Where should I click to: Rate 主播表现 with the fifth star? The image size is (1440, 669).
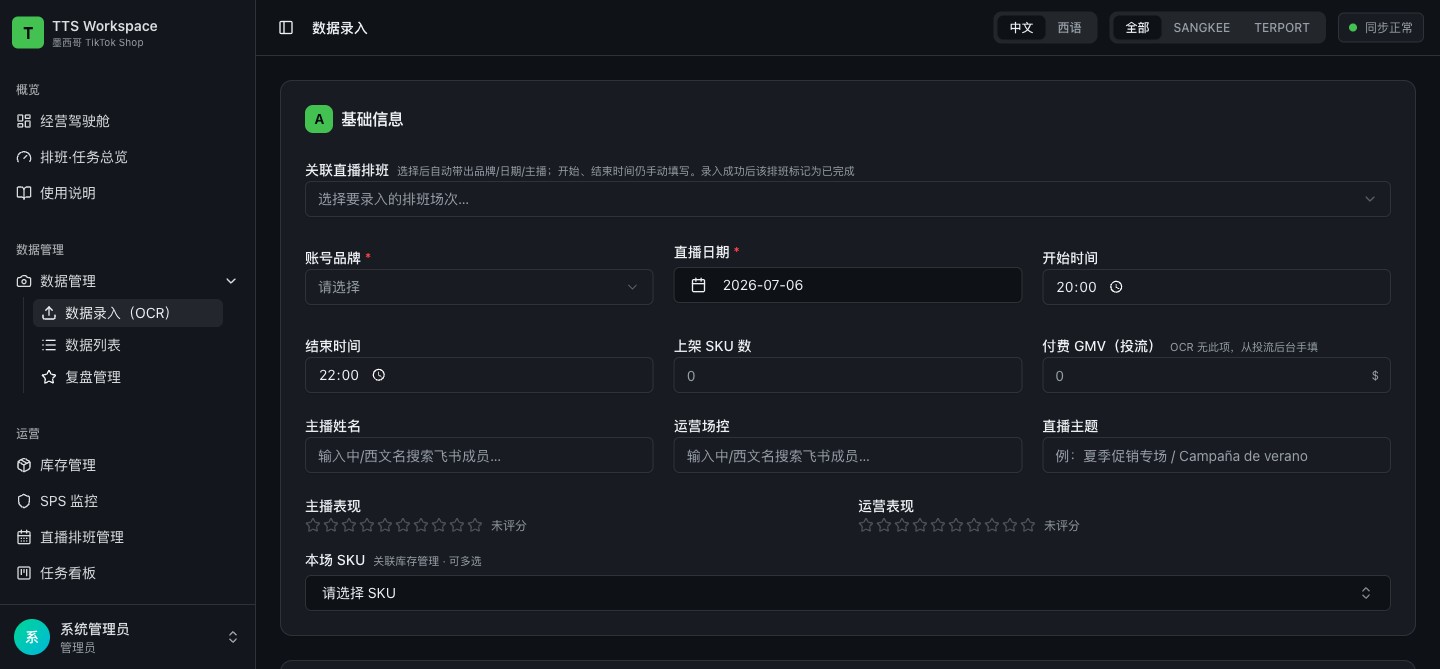click(385, 525)
